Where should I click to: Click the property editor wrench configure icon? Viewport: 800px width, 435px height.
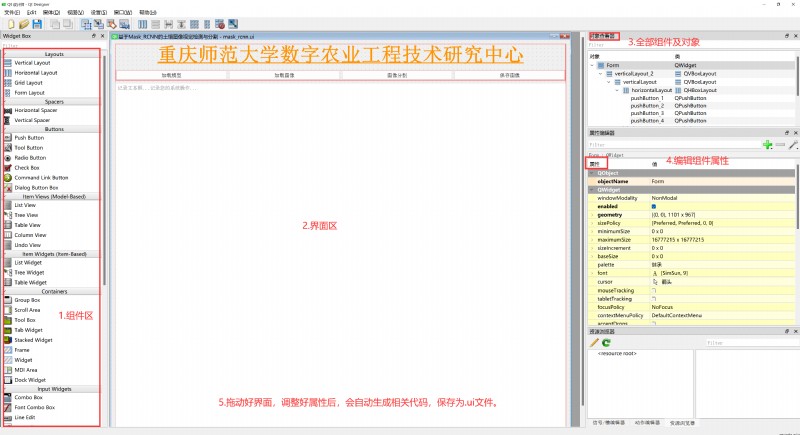[793, 145]
